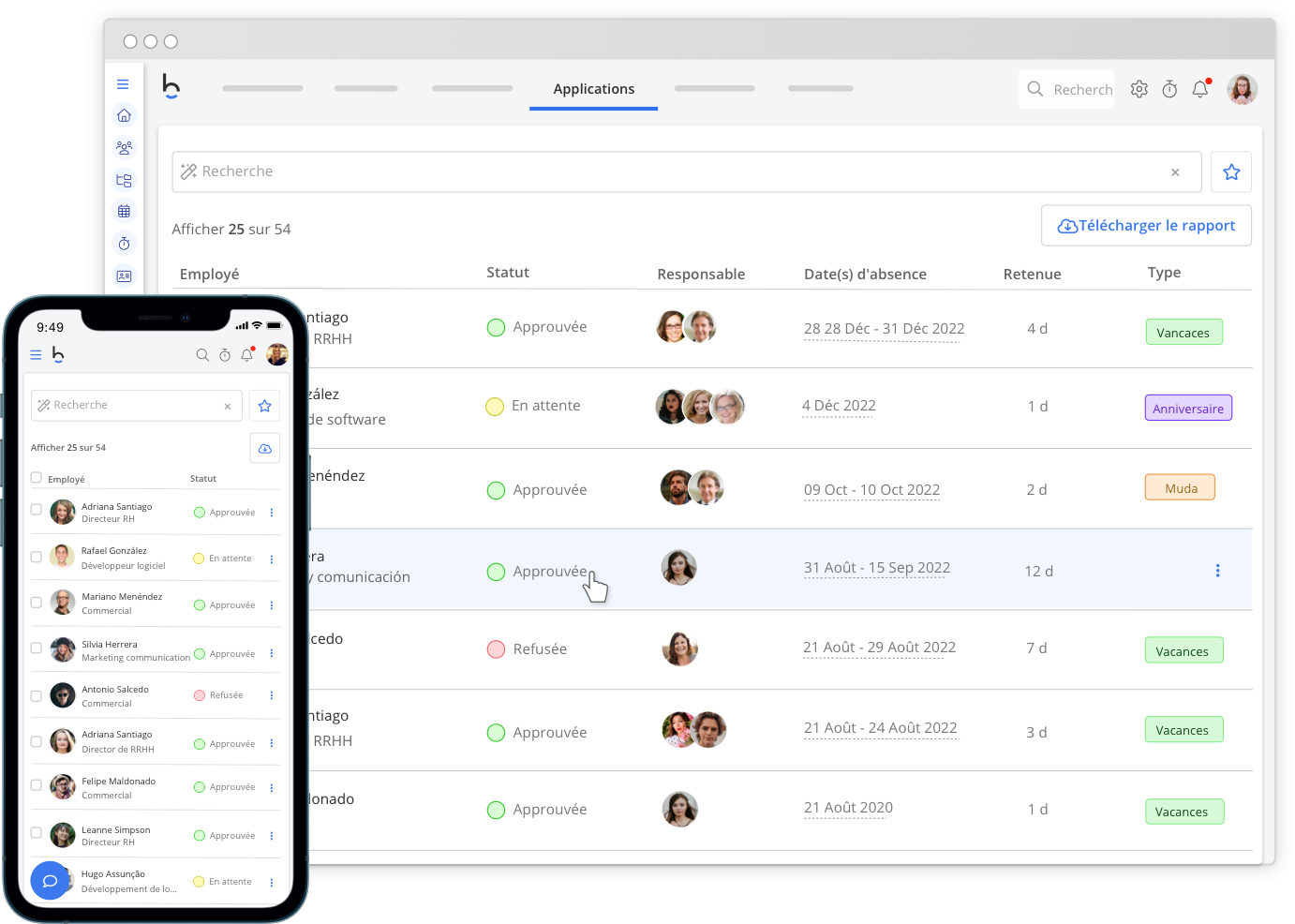Tick the checkbox beside Rafael González

(x=36, y=556)
